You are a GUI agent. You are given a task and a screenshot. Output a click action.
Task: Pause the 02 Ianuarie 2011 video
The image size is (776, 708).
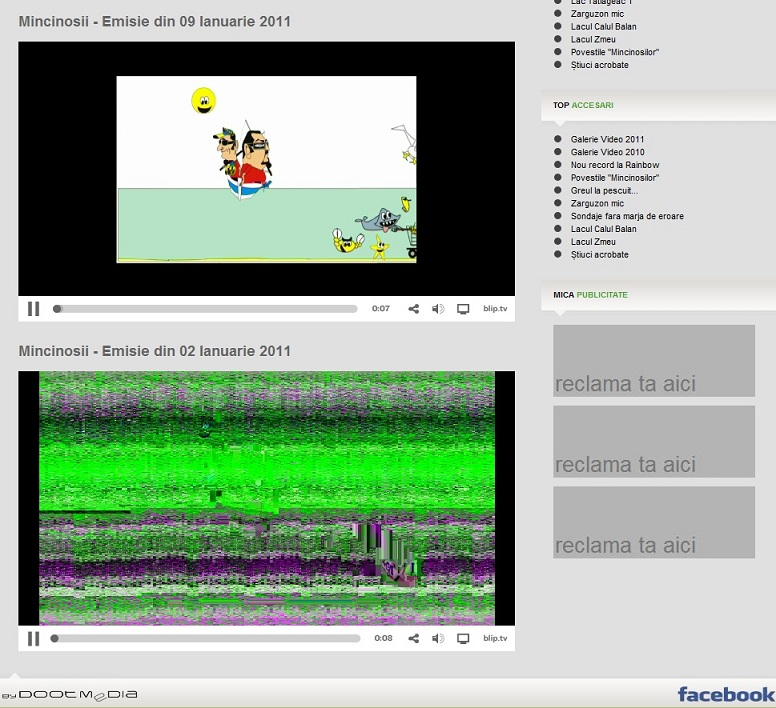coord(34,639)
